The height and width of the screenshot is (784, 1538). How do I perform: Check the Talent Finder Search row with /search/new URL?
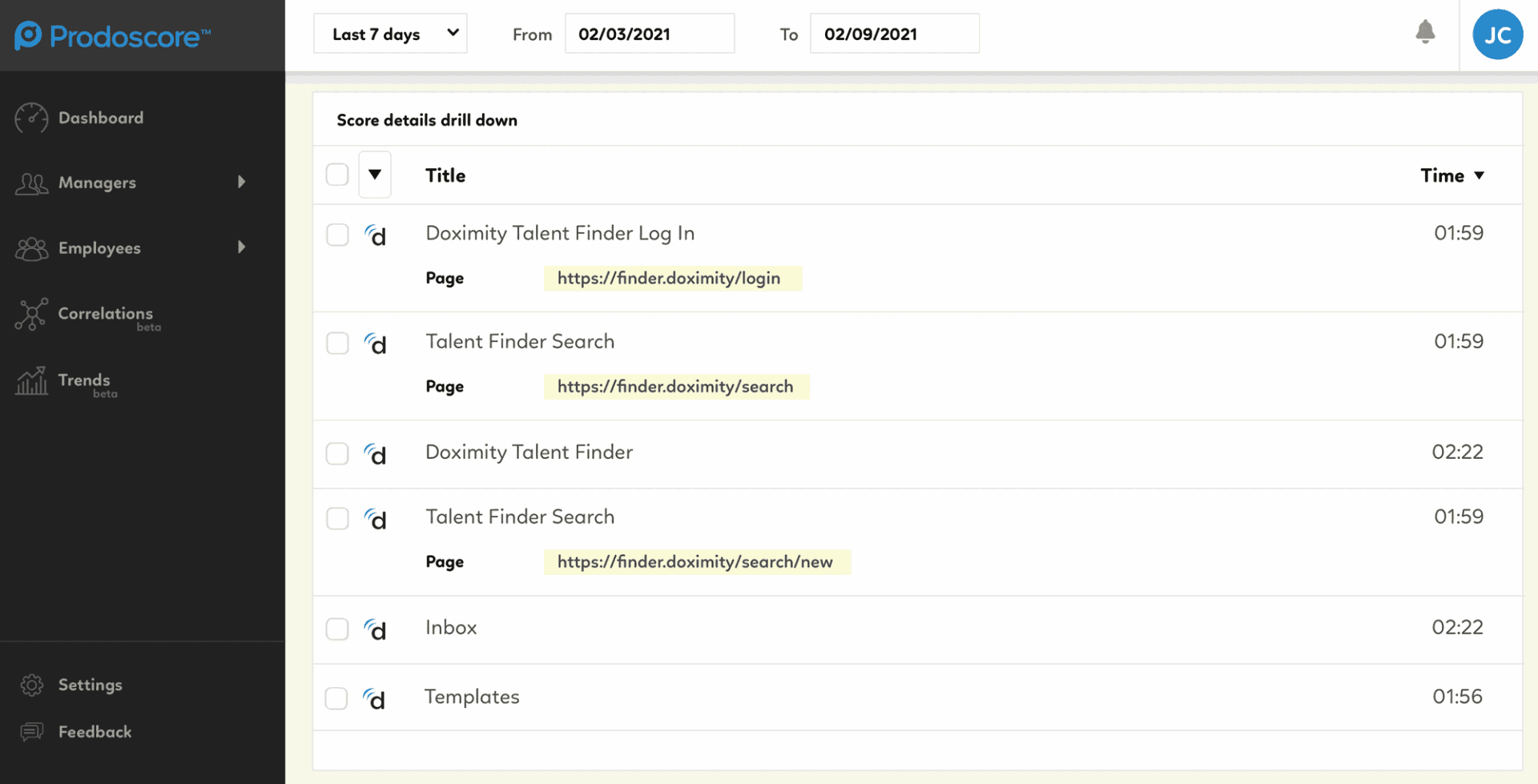[x=337, y=518]
